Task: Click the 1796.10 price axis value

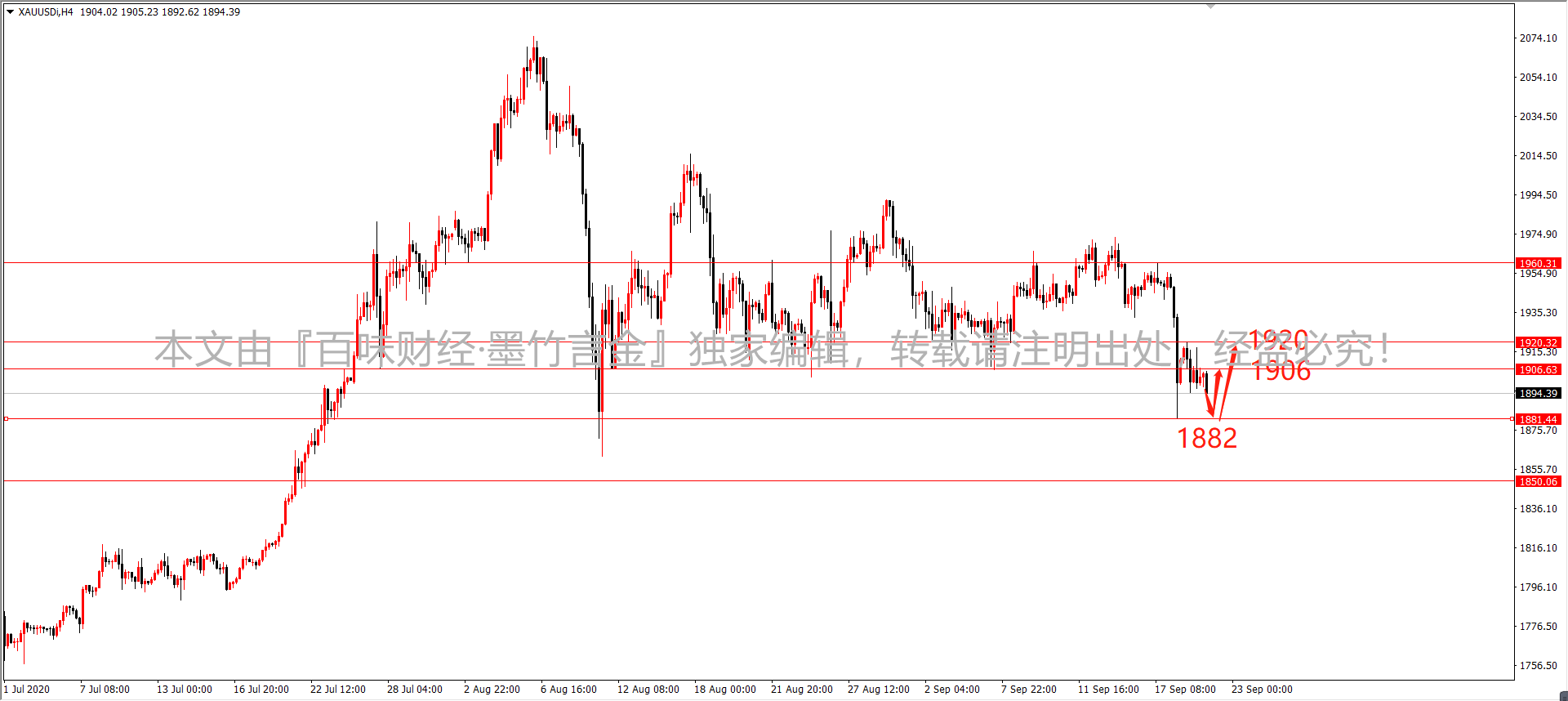Action: (x=1538, y=587)
